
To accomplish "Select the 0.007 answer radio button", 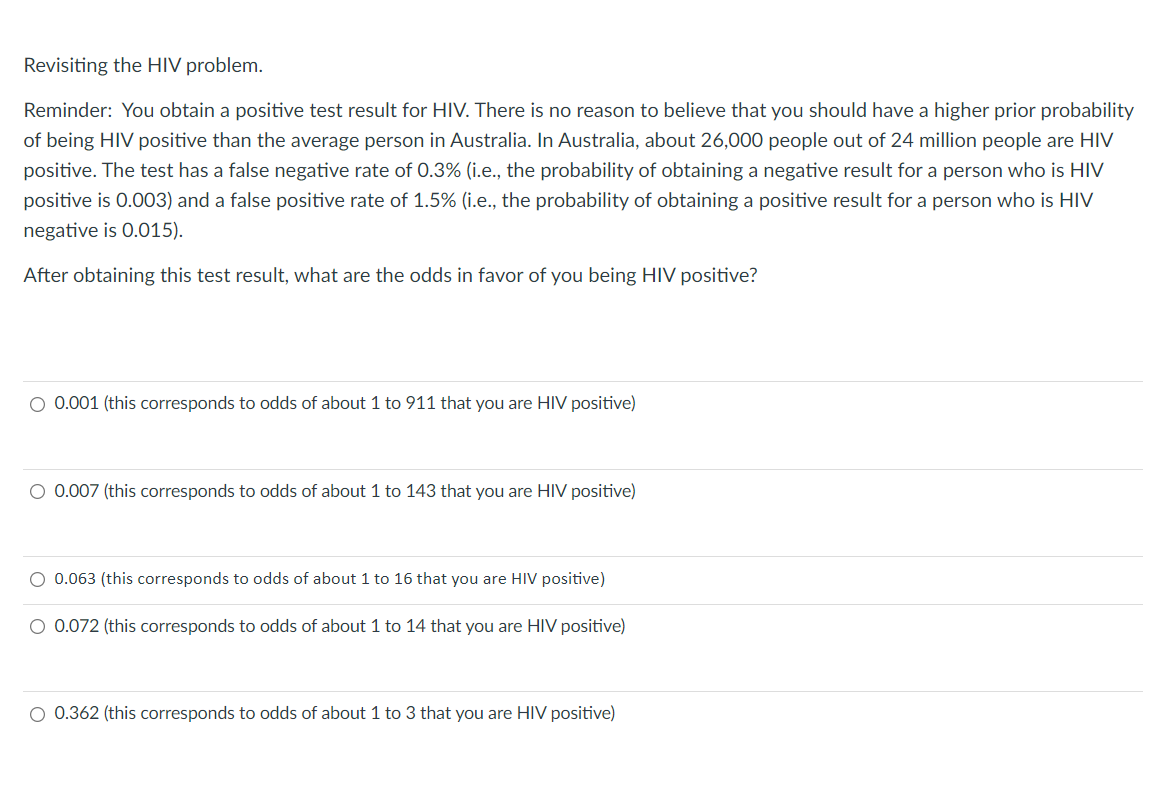I will [37, 492].
